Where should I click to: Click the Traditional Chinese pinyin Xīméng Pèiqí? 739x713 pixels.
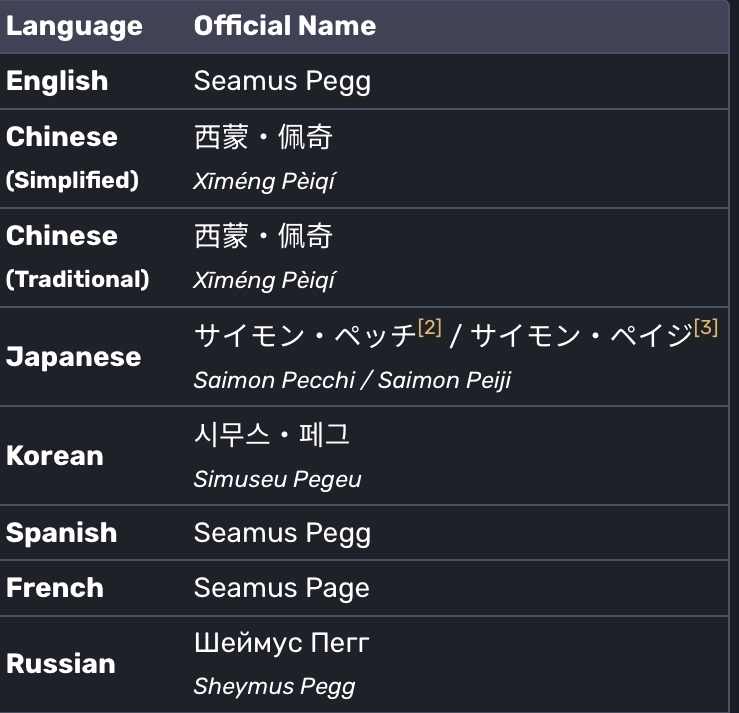[x=264, y=280]
